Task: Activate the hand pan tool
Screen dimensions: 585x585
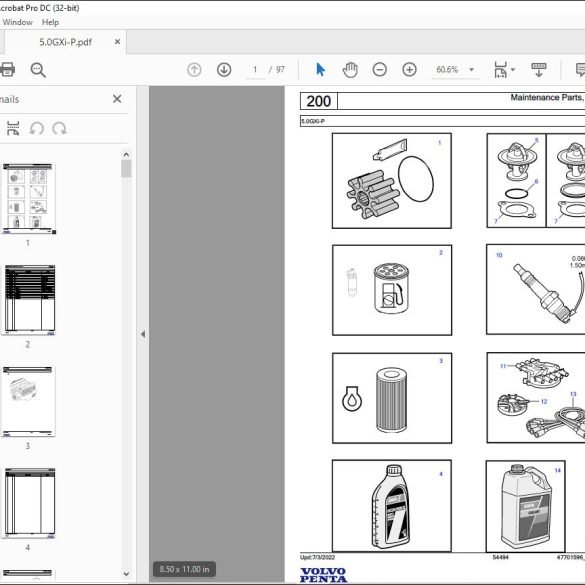Action: 350,70
